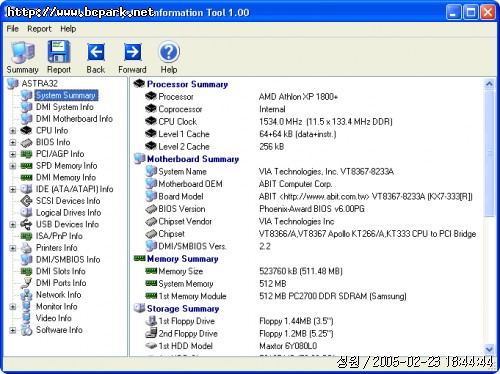The image size is (500, 374).
Task: Select the 1st Floppy Drive row label
Action: [x=186, y=321]
